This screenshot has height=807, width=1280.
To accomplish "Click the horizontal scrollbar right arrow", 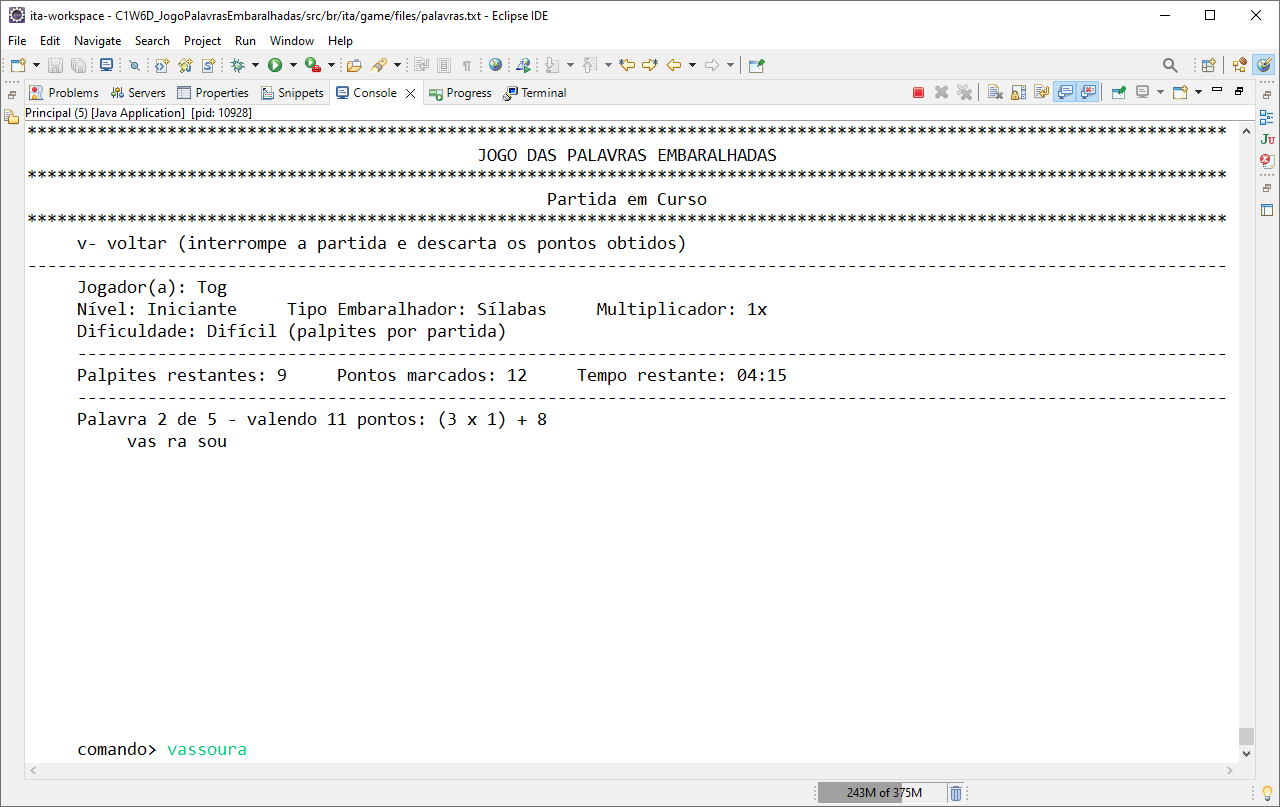I will [1231, 771].
